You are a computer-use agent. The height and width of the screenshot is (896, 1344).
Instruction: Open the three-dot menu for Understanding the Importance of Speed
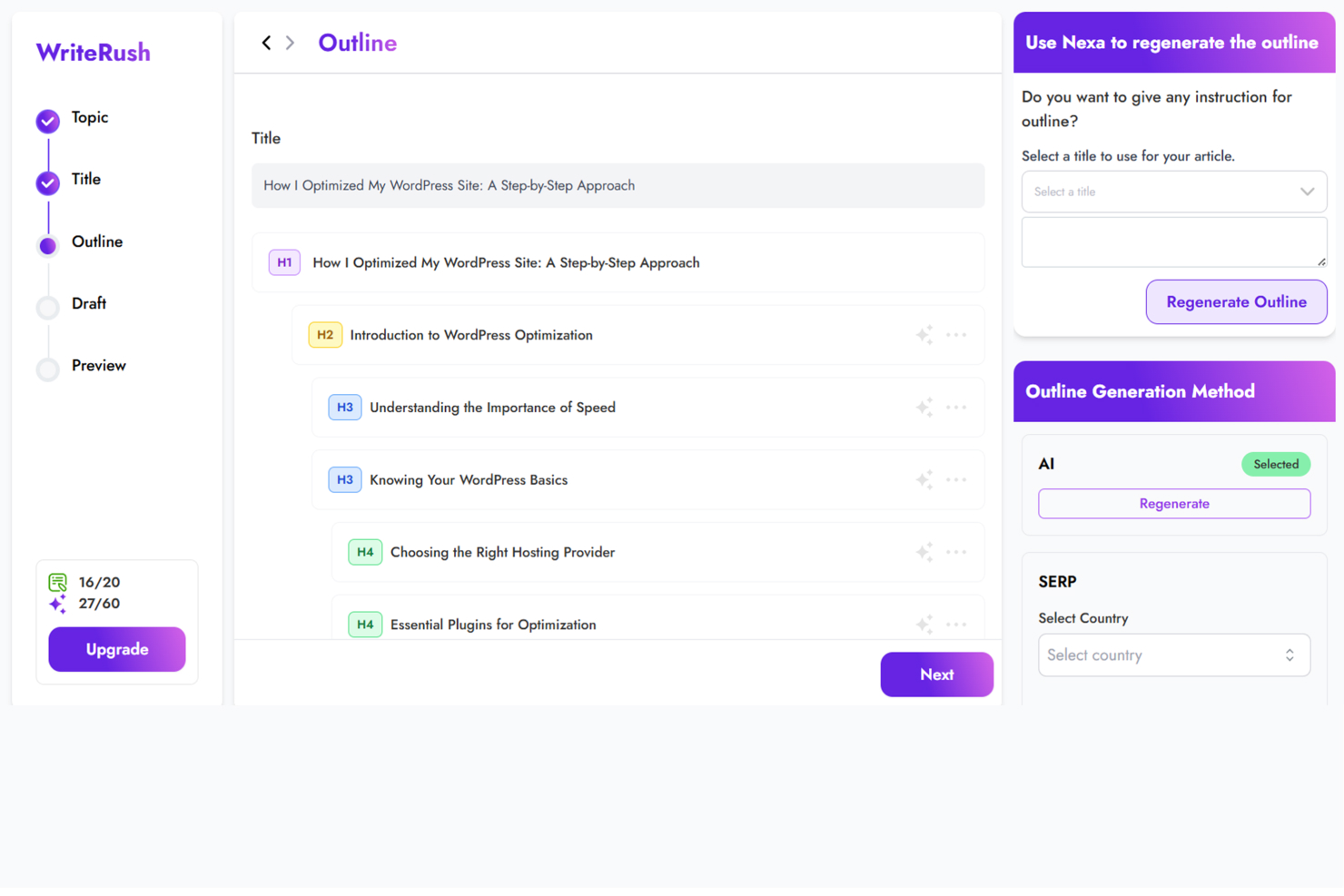coord(956,407)
